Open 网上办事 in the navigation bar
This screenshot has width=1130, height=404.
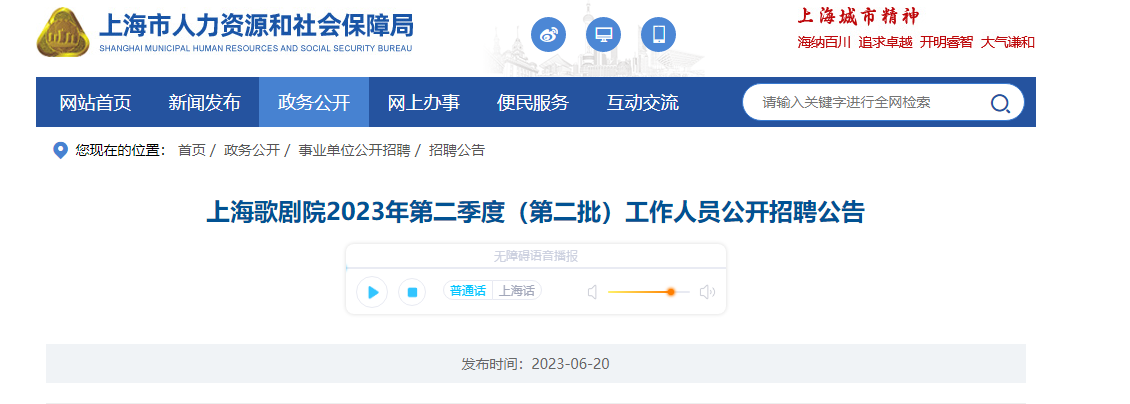[x=424, y=102]
